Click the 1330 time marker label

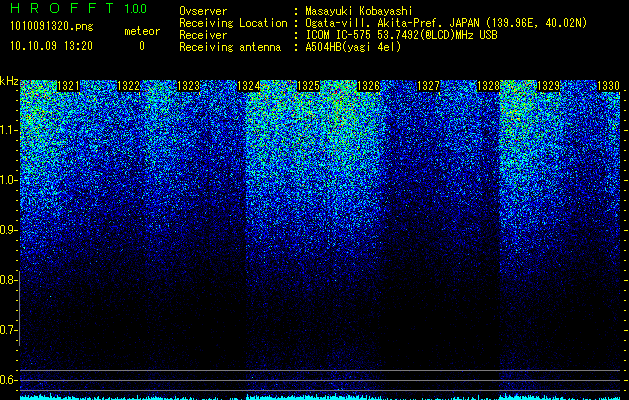[609, 86]
